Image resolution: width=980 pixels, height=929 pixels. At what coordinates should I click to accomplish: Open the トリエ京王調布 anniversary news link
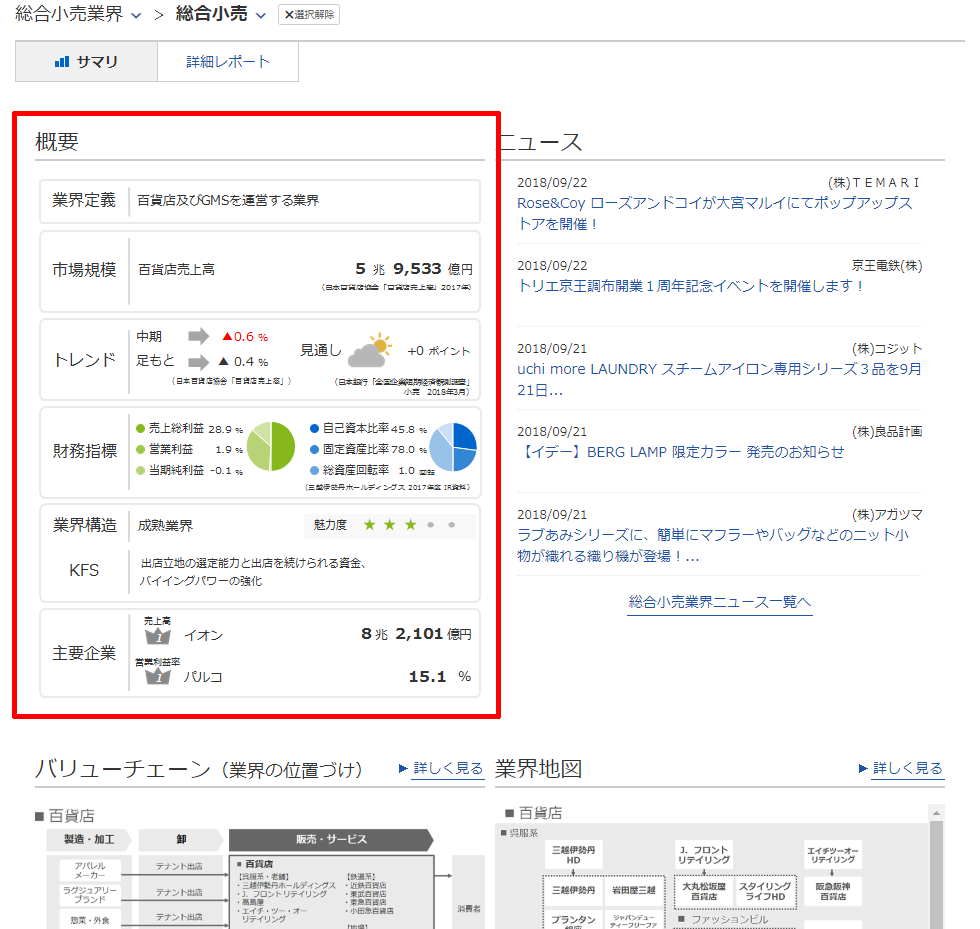(x=690, y=286)
